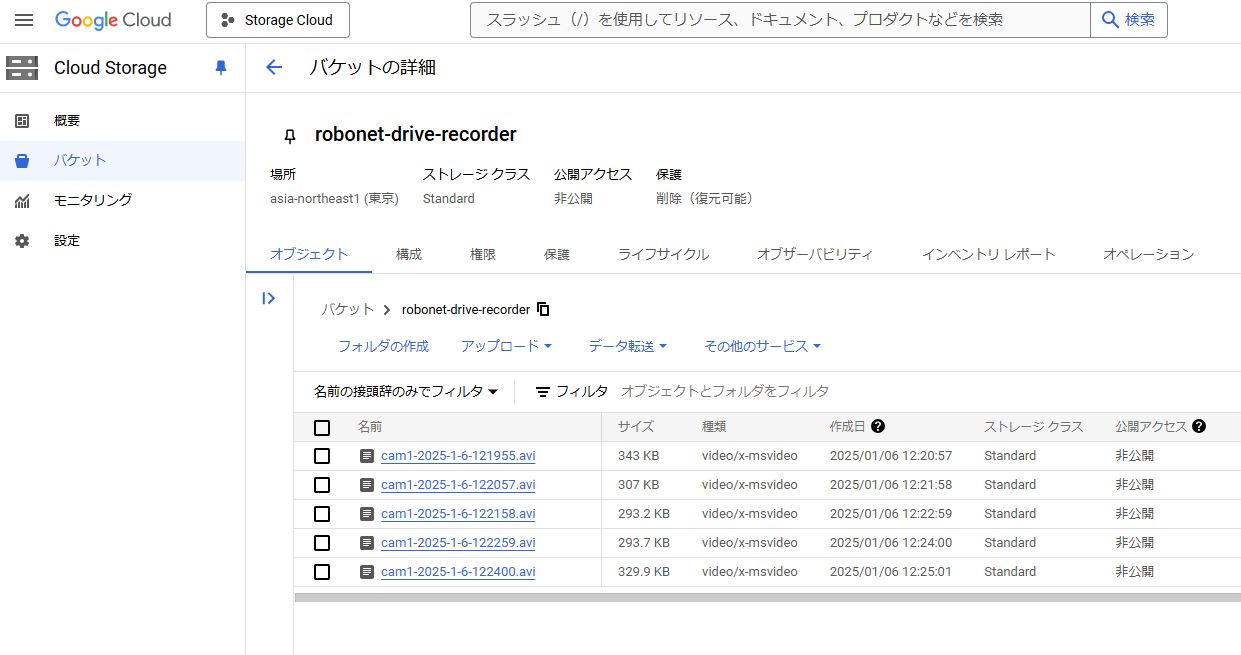Click the バケット bucket sidebar icon
Screen dimensions: 1241x655
pyautogui.click(x=22, y=160)
